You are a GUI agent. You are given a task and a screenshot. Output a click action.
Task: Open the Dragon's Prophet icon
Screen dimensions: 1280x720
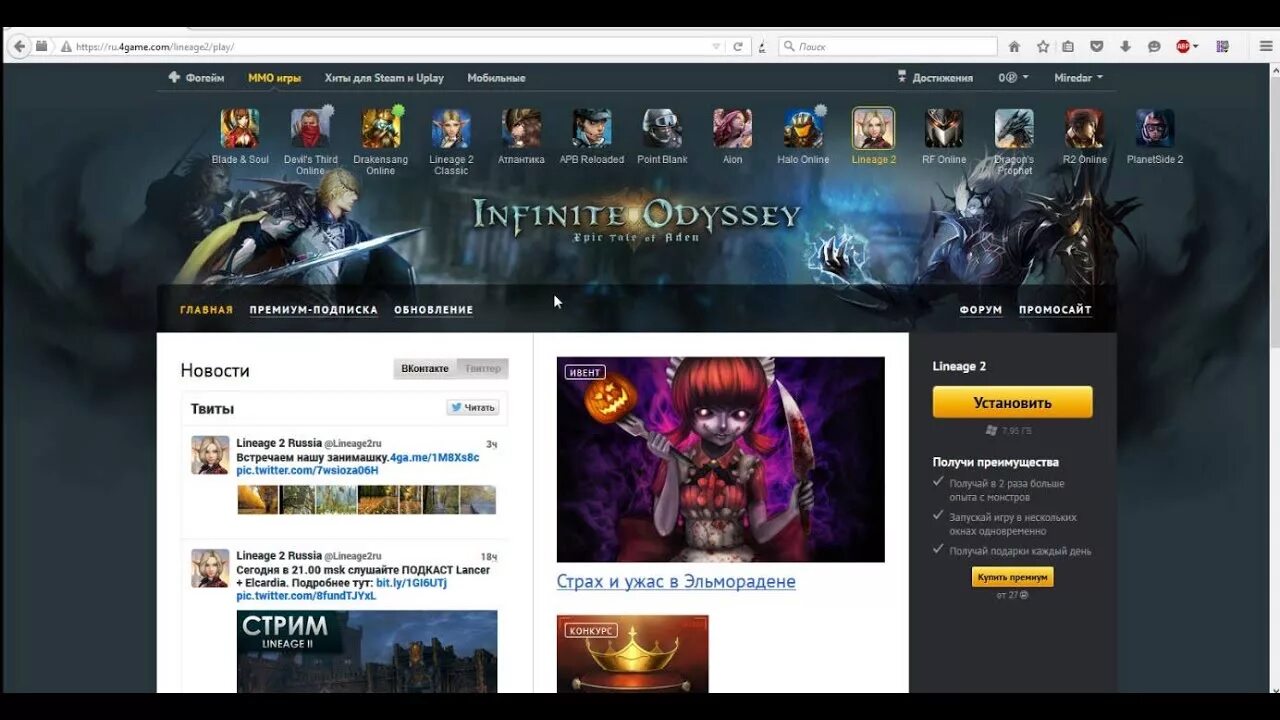tap(1014, 129)
